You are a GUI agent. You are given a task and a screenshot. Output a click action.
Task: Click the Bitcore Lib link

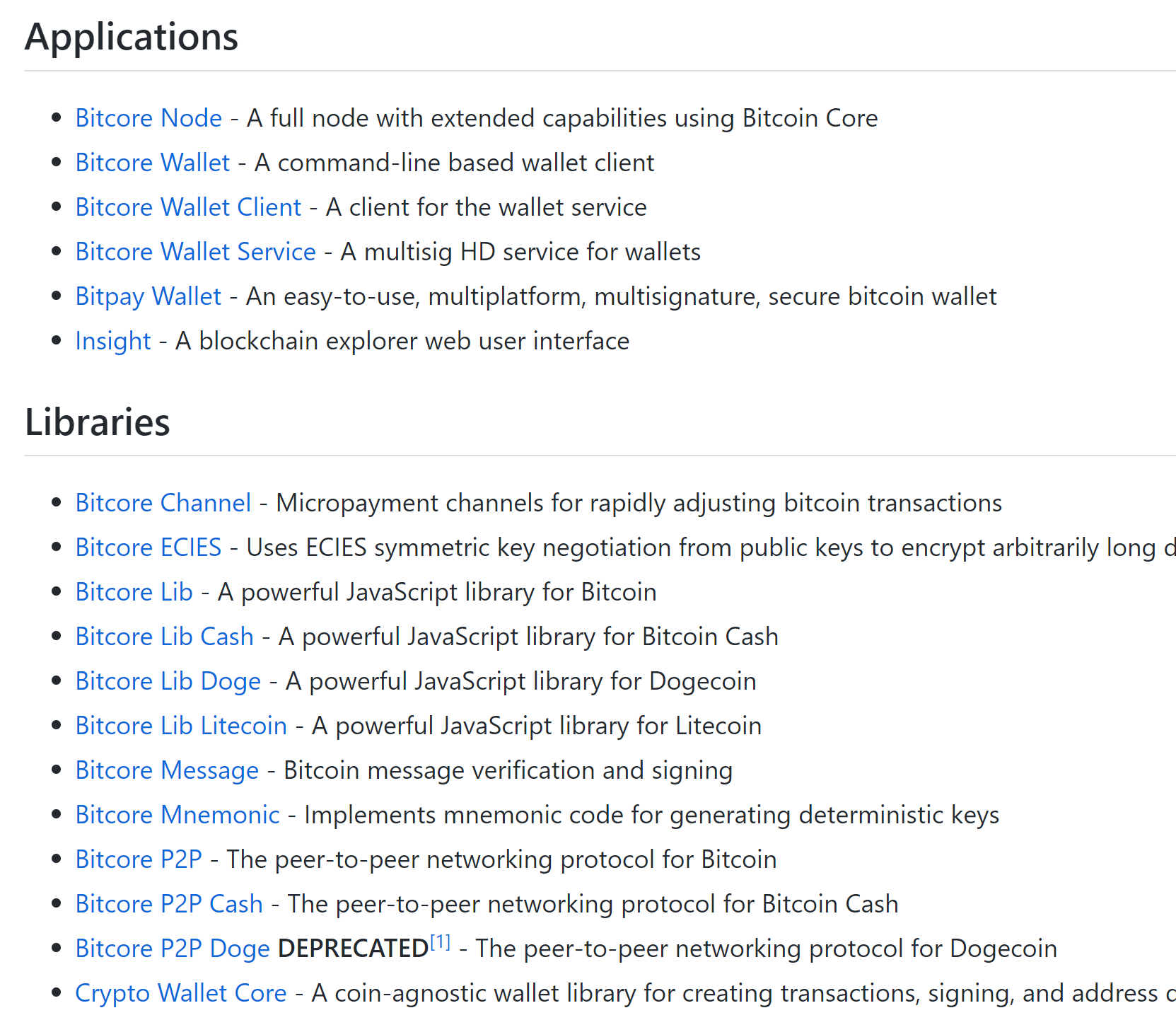point(134,592)
